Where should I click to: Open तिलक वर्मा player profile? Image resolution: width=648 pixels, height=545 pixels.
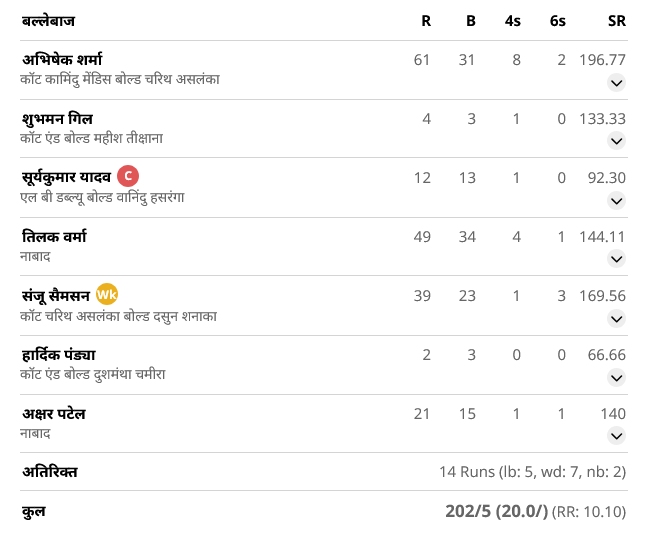[x=54, y=237]
